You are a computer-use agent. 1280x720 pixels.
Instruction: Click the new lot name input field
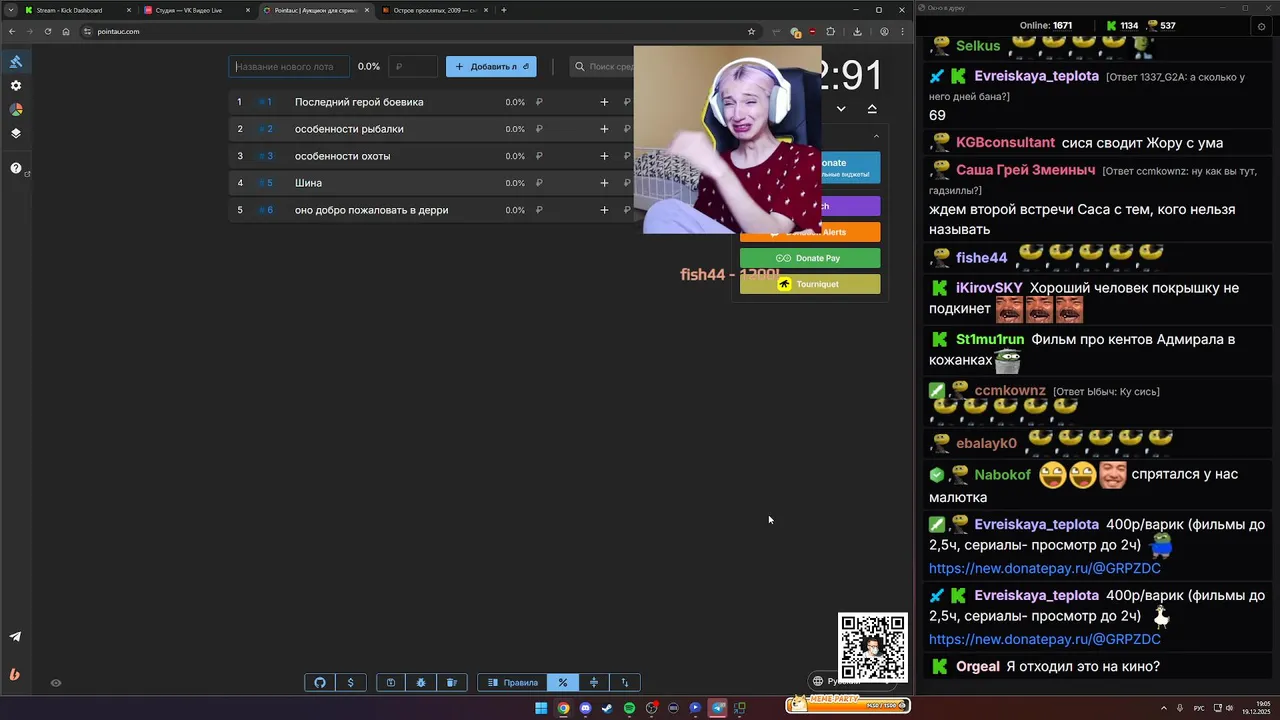(289, 66)
